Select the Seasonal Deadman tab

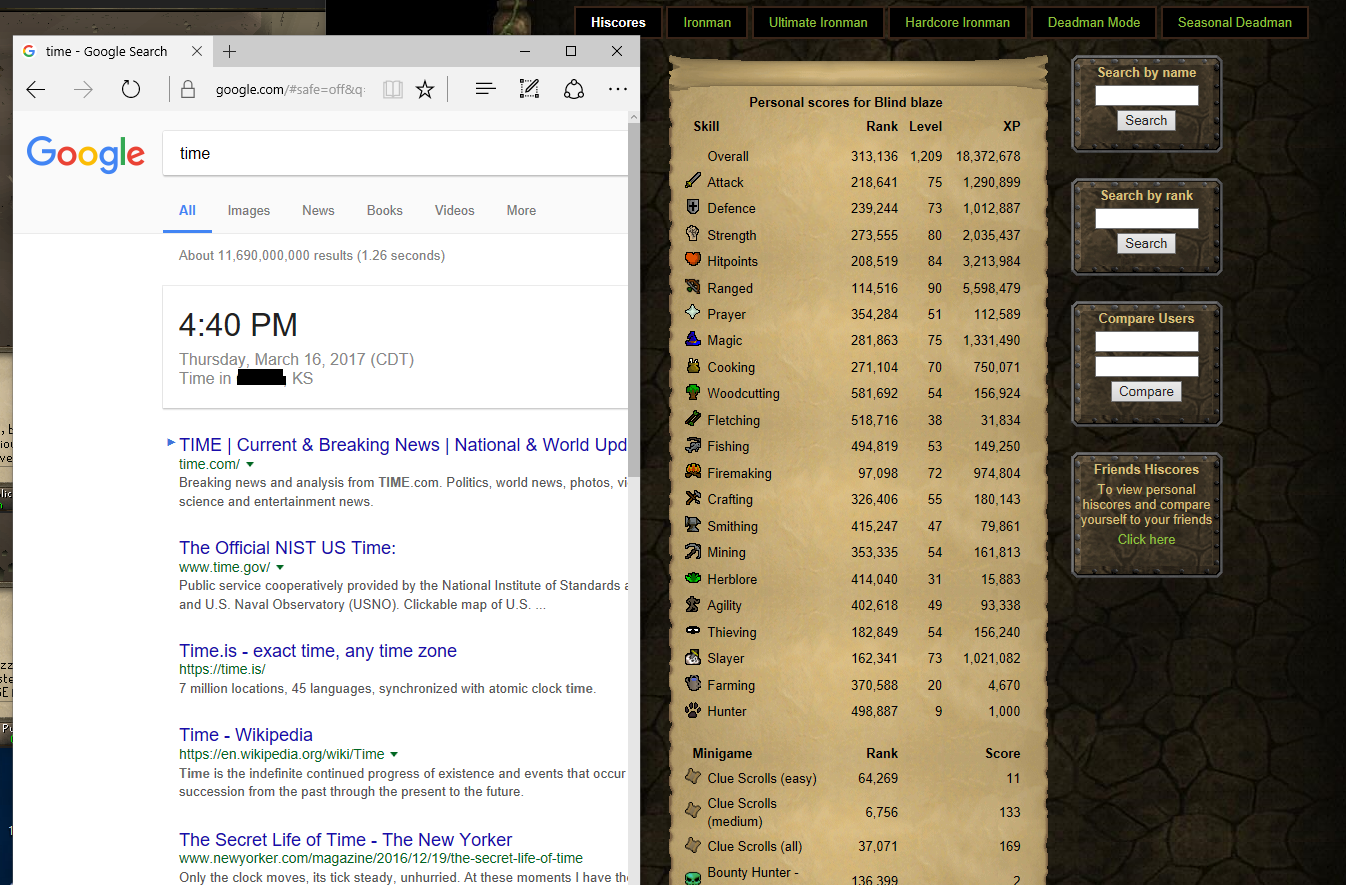(1234, 22)
